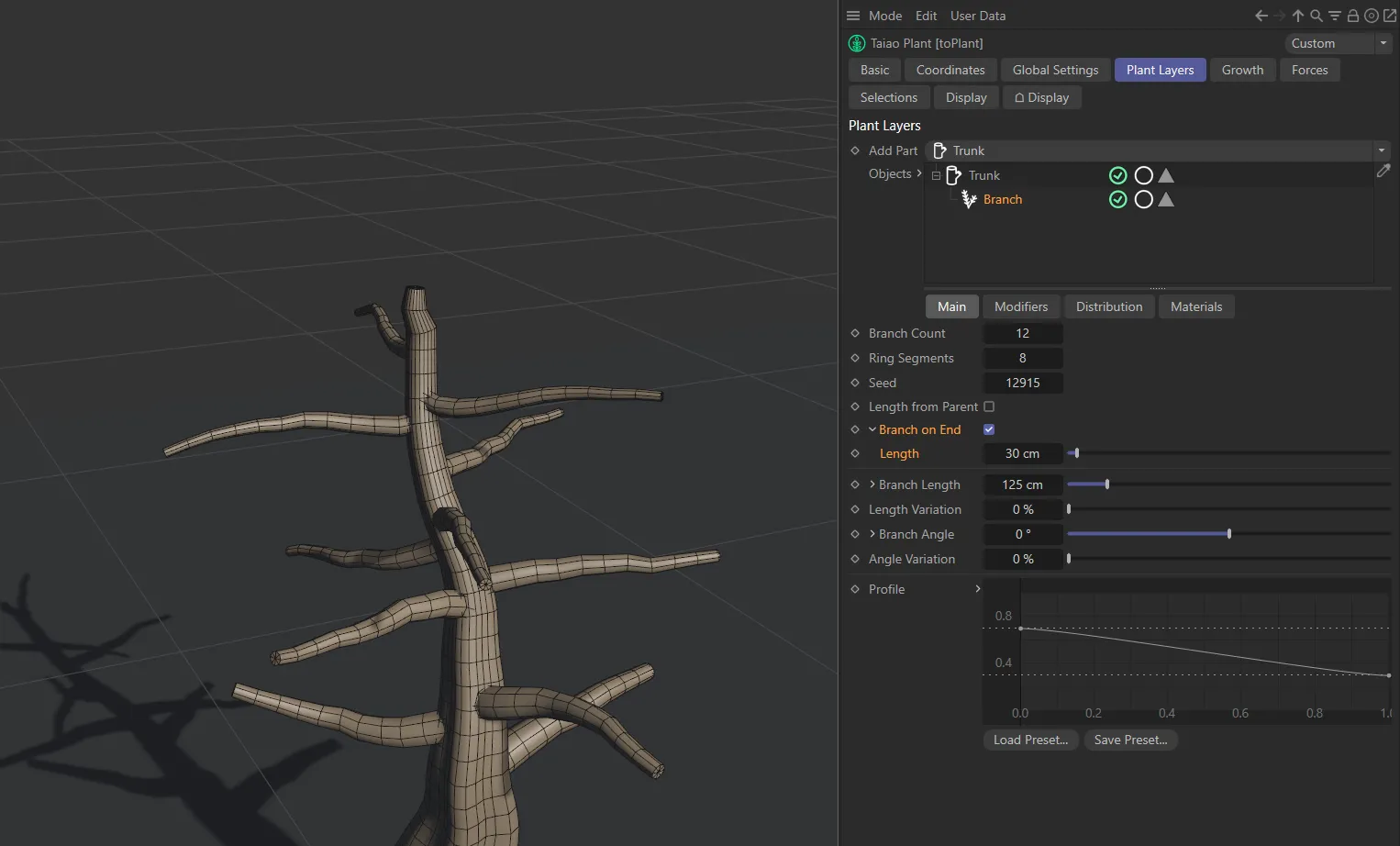The image size is (1400, 846).
Task: Click the Save Preset button
Action: (x=1130, y=740)
